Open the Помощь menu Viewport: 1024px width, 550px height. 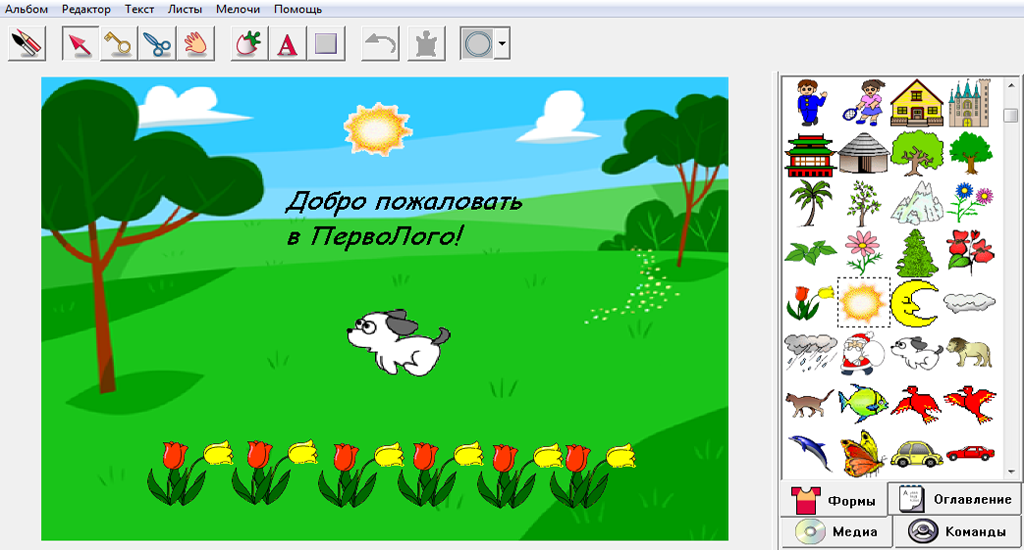coord(298,9)
